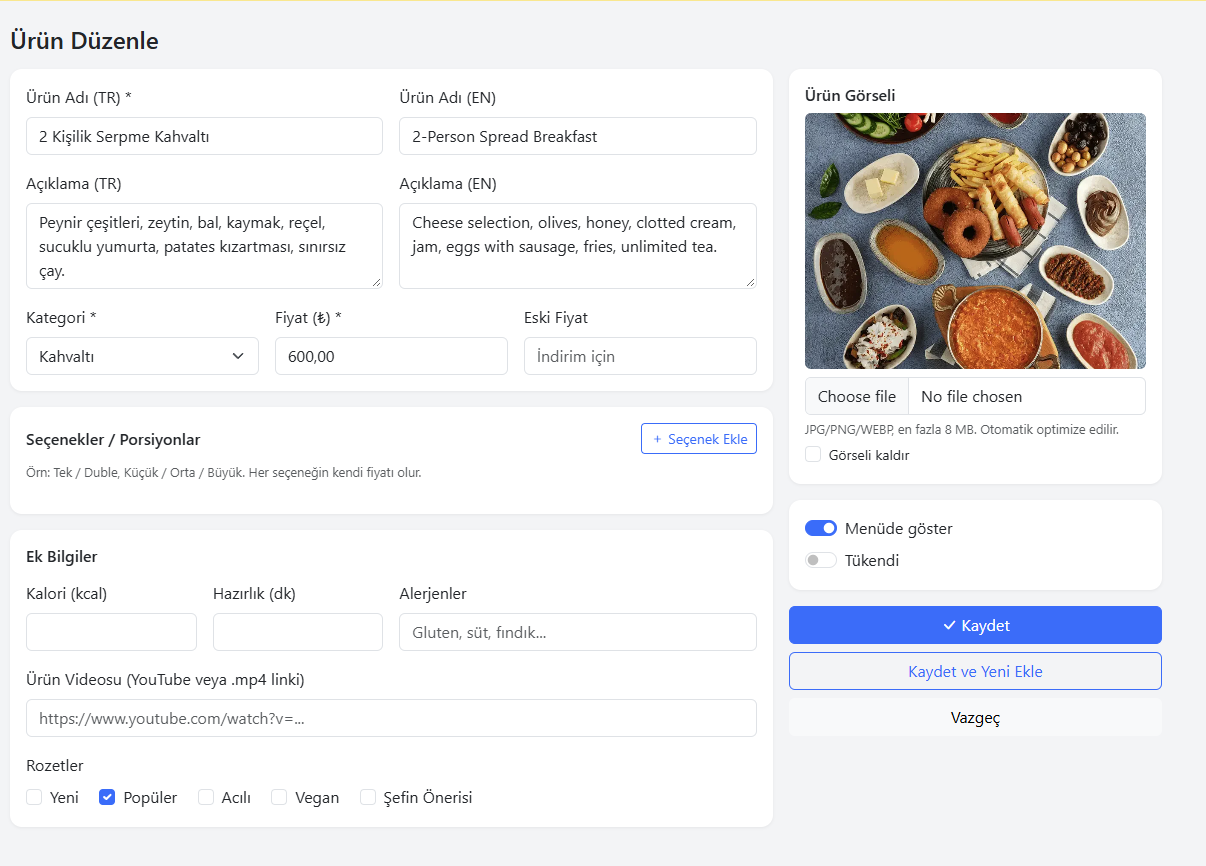Uncheck the Popüler badge checkbox

coord(107,797)
